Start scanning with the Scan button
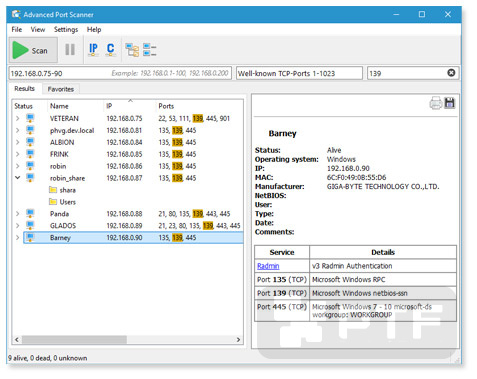477x379 pixels. [x=33, y=50]
